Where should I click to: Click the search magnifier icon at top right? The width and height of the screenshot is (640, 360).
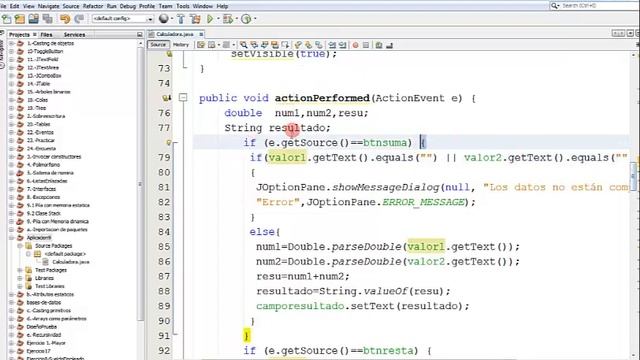(555, 6)
